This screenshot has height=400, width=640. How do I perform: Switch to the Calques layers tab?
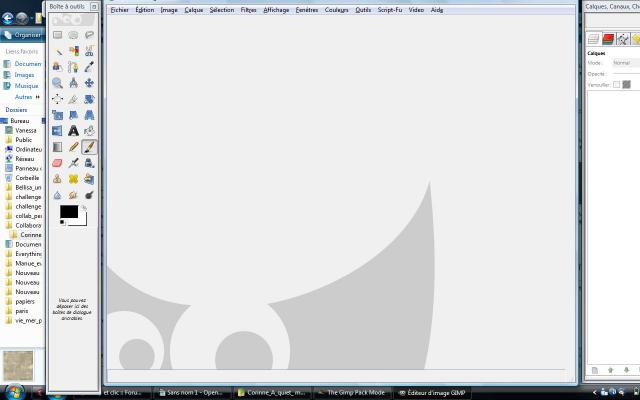[x=593, y=39]
